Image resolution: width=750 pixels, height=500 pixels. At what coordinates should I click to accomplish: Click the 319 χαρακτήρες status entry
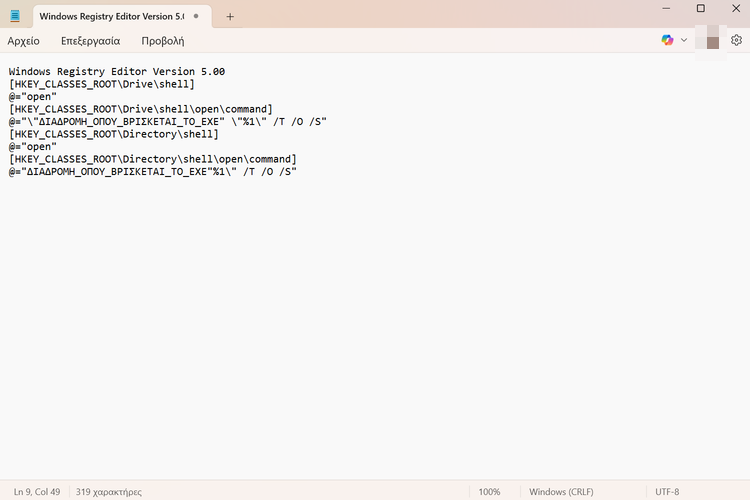pyautogui.click(x=109, y=492)
